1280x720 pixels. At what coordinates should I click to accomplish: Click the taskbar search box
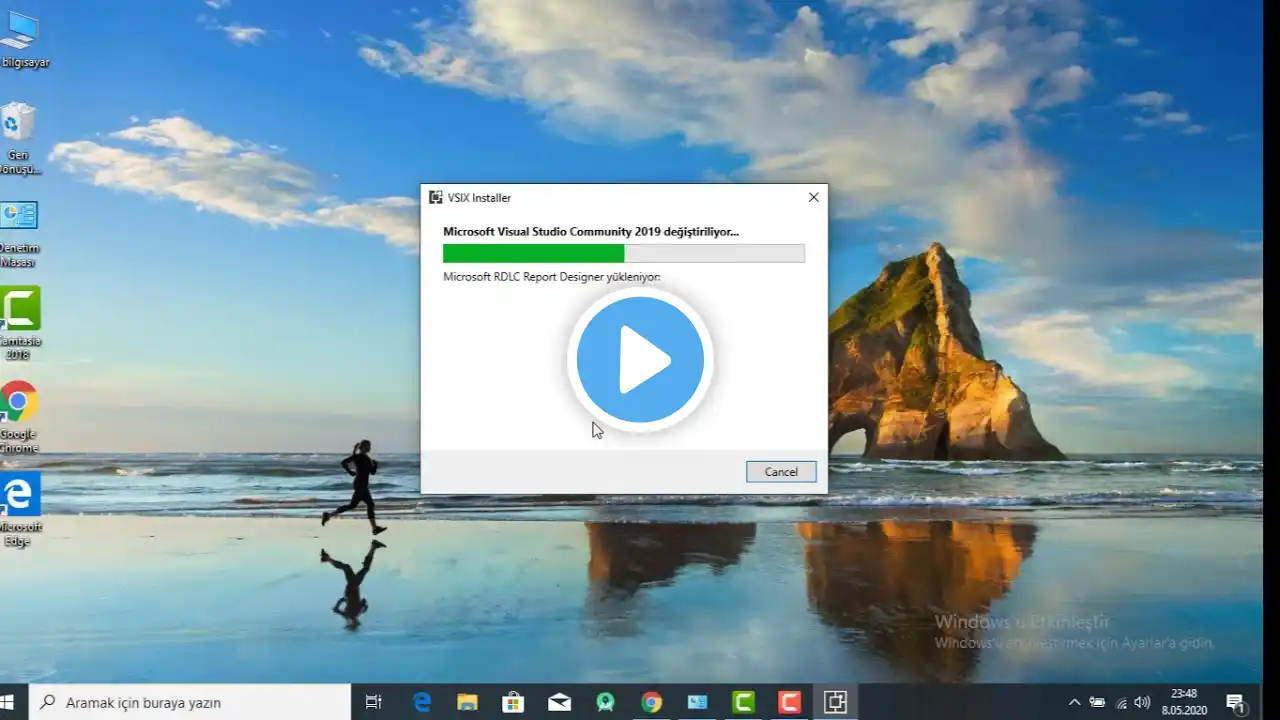(x=190, y=702)
